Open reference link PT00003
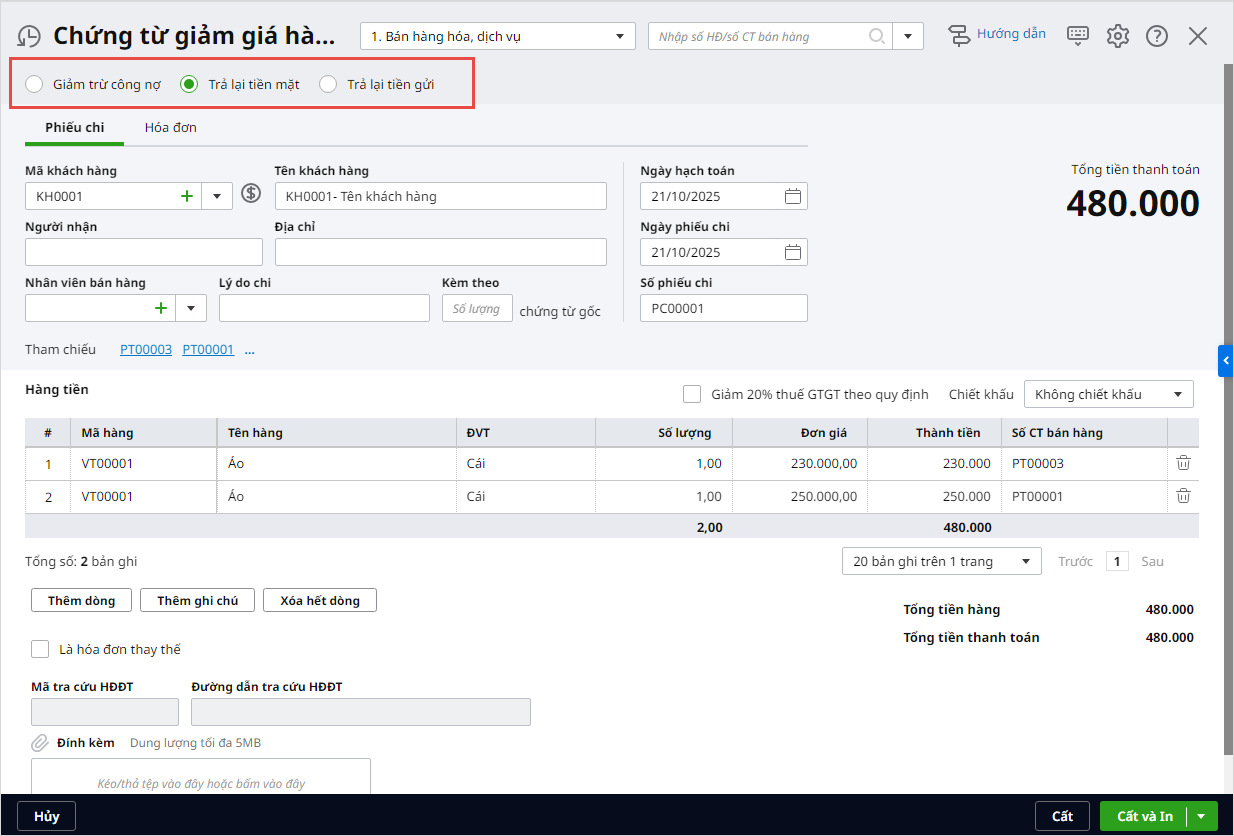The height and width of the screenshot is (836, 1234). tap(146, 350)
